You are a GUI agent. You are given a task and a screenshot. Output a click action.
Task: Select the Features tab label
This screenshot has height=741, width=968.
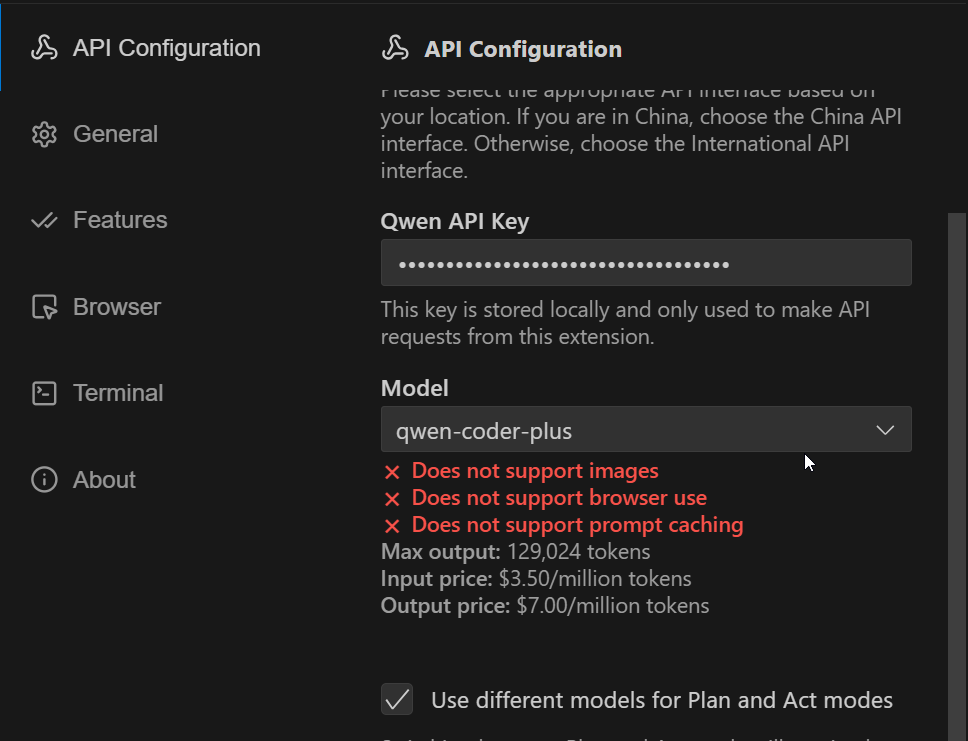120,221
